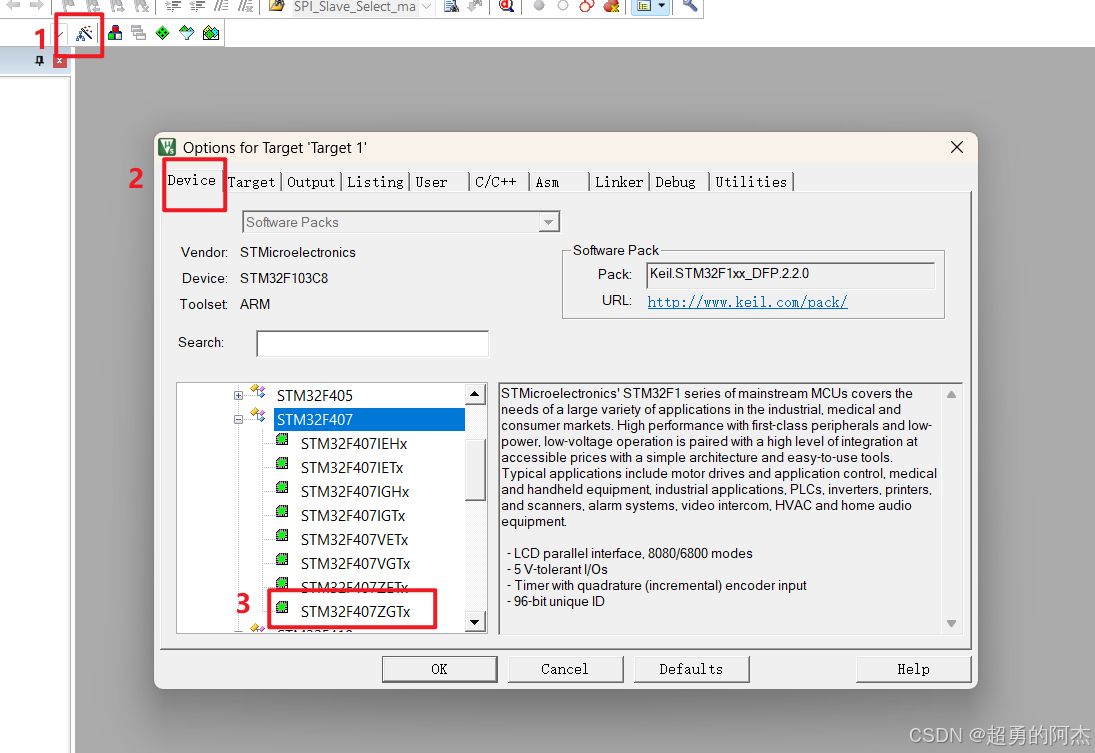Open the Software Packs dropdown
Viewport: 1095px width, 753px height.
point(549,222)
